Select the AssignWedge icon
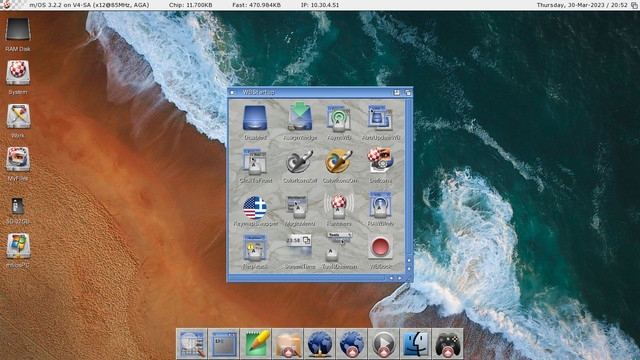Viewport: 640px width, 360px height. pos(300,116)
